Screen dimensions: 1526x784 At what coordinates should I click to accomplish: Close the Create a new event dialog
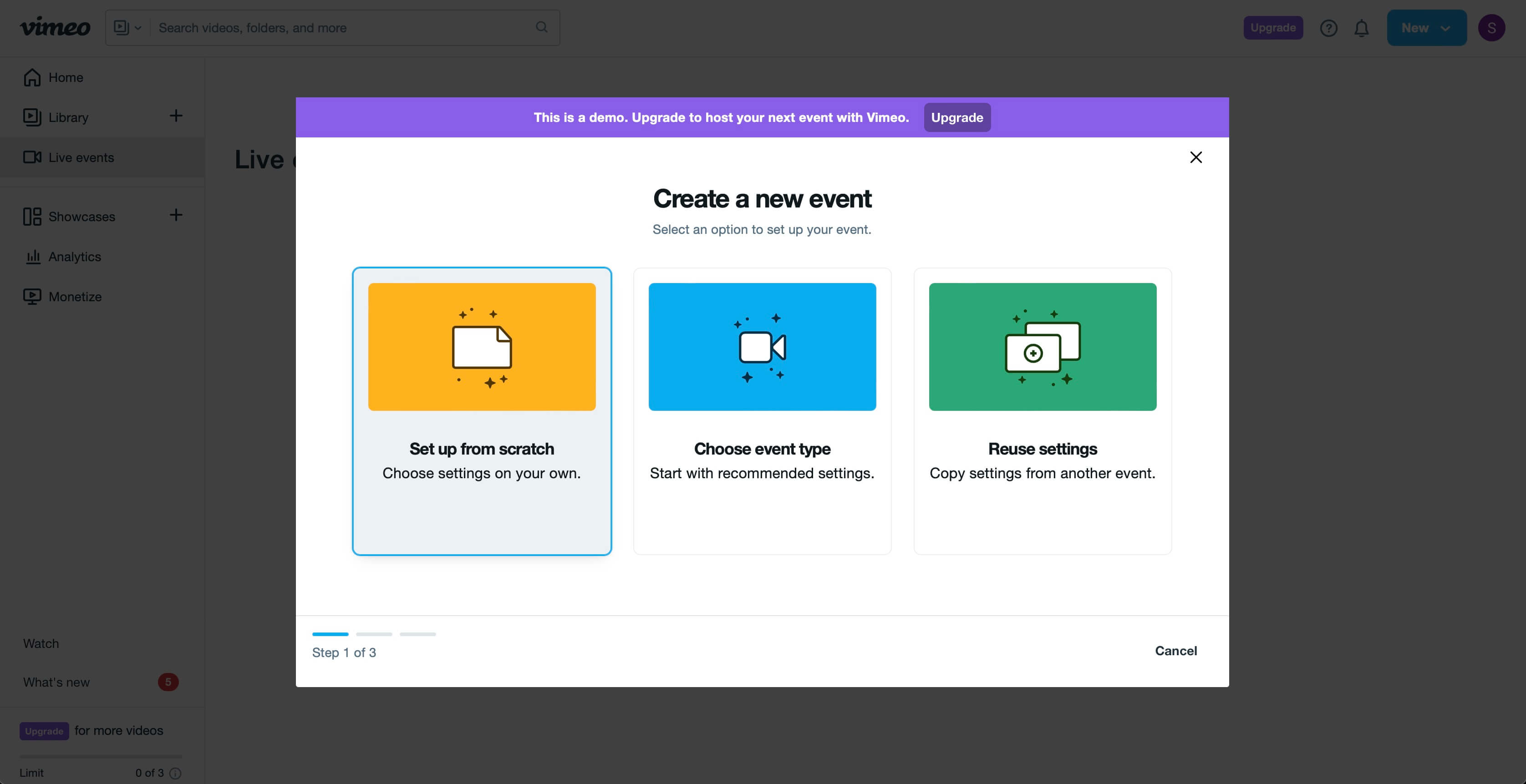1195,157
